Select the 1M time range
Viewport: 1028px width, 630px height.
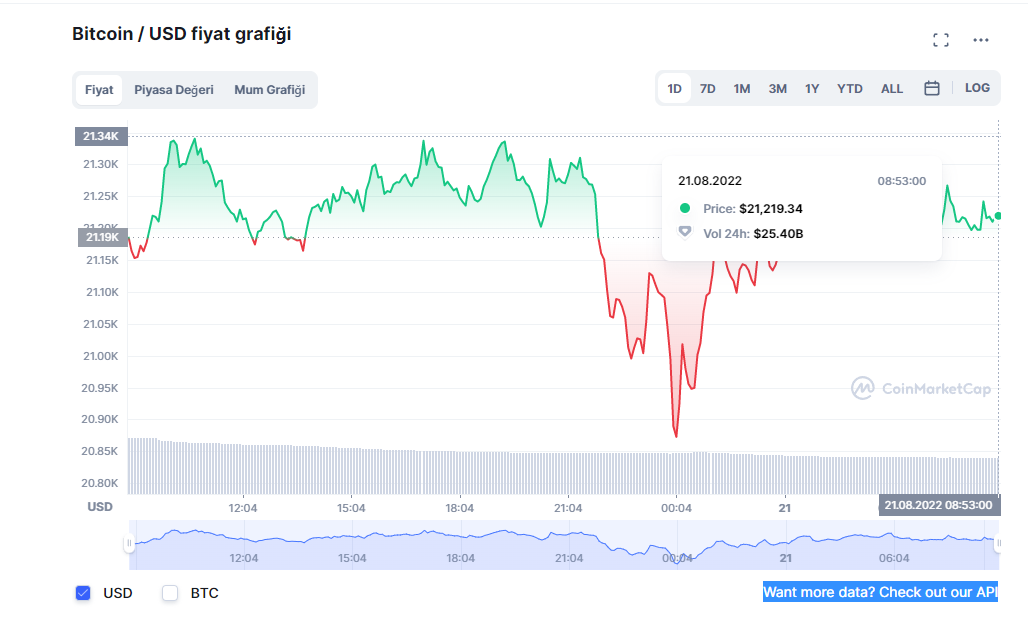click(742, 89)
